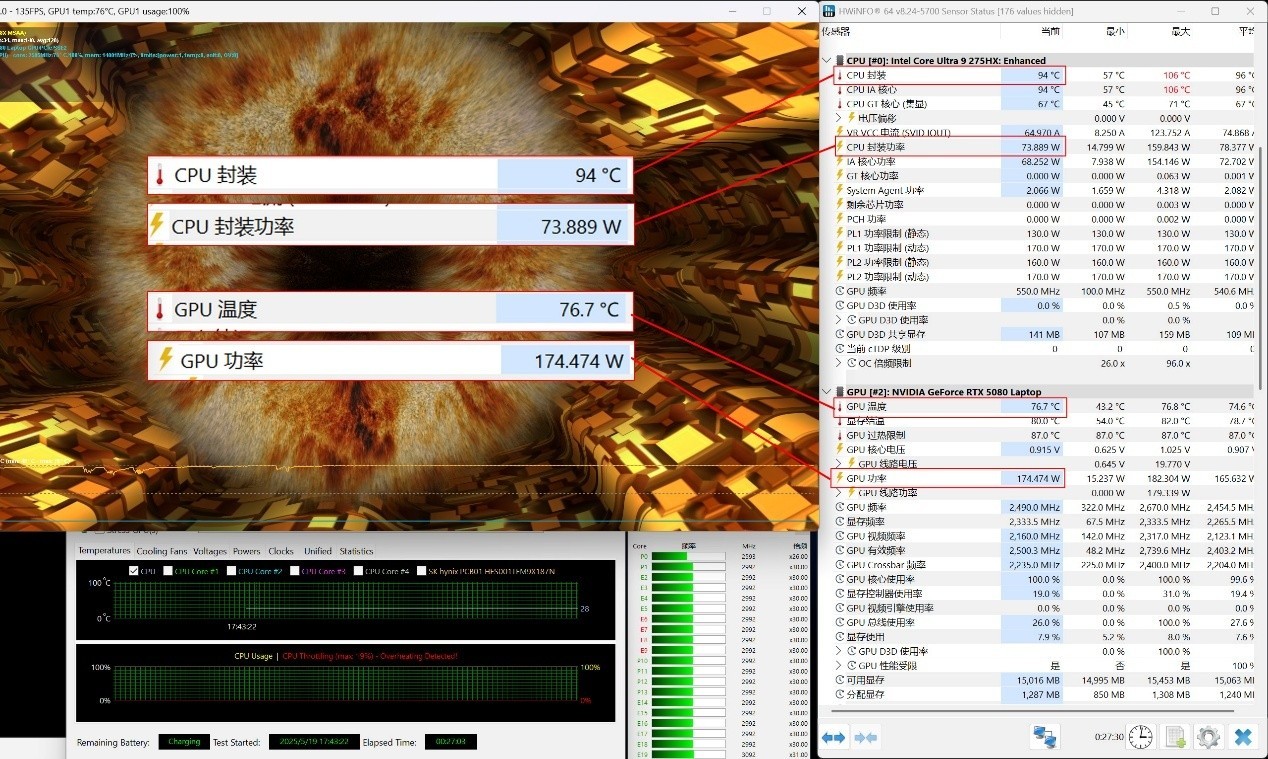Enable the CPU Core #1 checkbox
This screenshot has height=759, width=1268.
167,571
